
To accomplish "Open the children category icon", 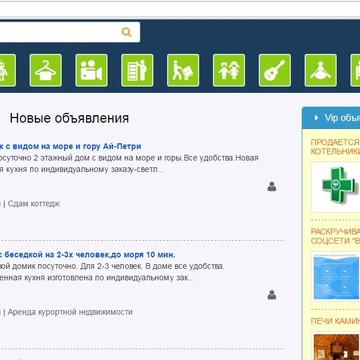I will [229, 70].
